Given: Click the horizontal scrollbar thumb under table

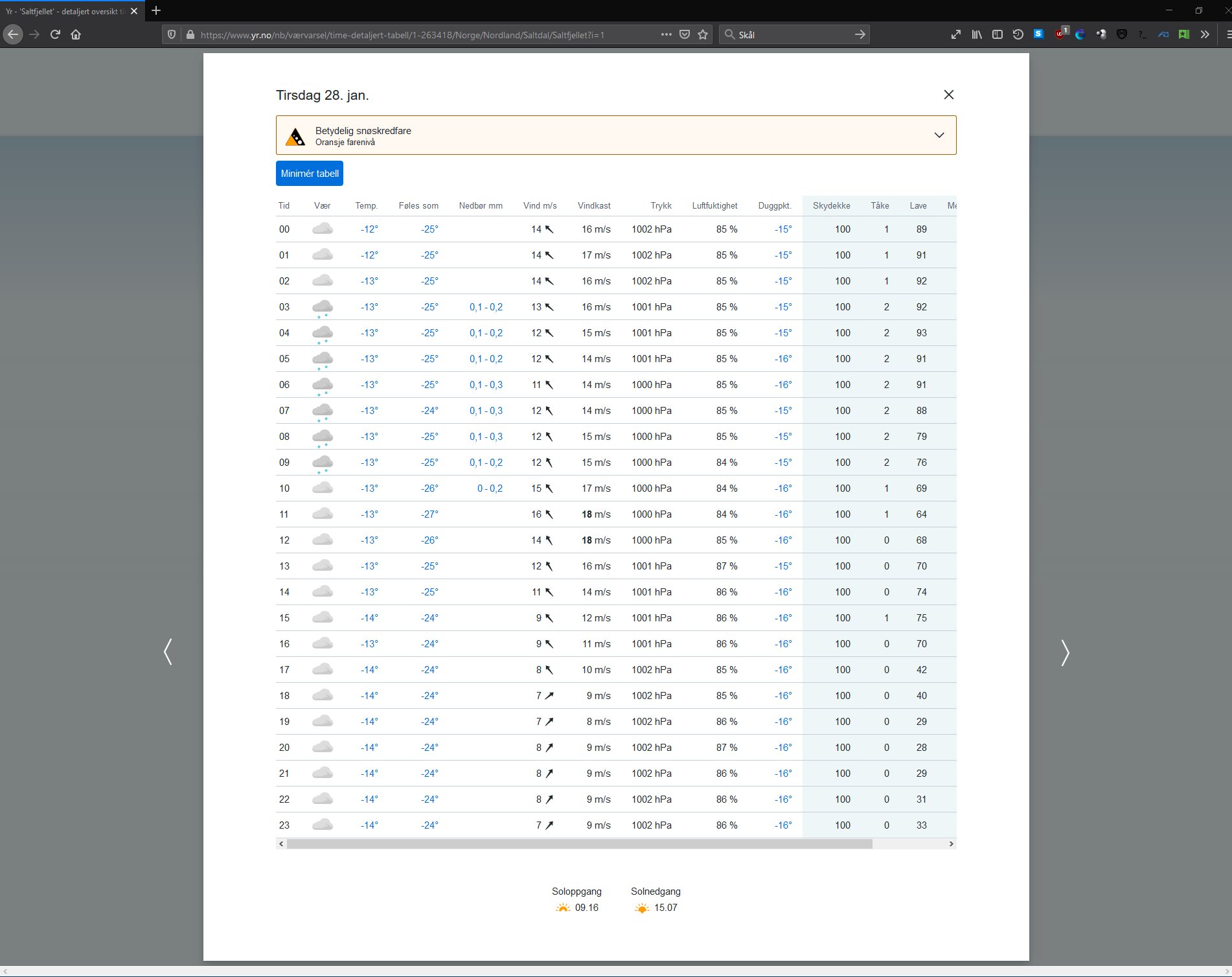Looking at the screenshot, I should point(579,844).
